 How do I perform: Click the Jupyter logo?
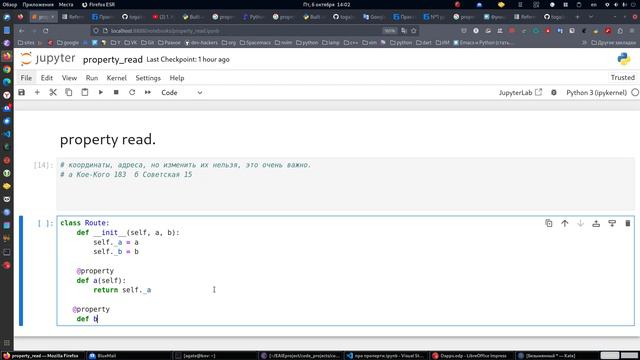(48, 59)
